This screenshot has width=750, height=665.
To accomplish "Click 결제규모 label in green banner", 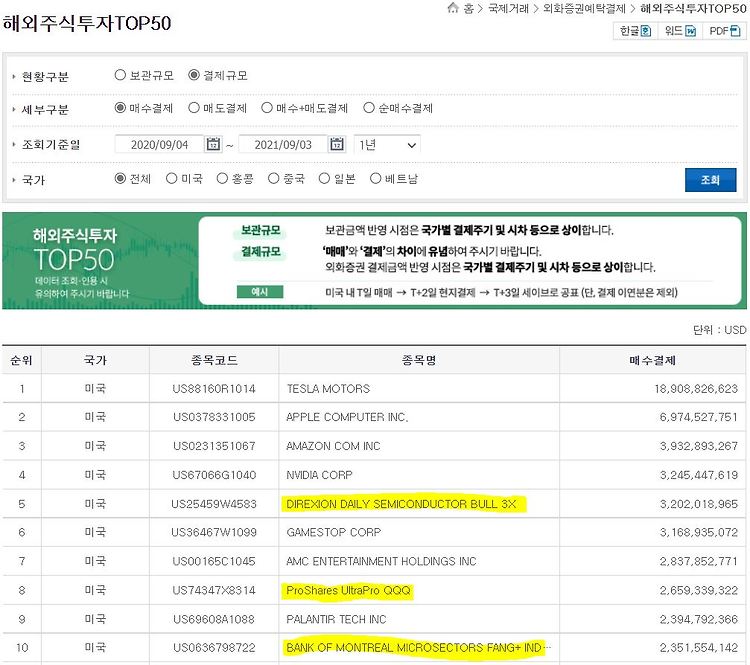I will pyautogui.click(x=260, y=251).
